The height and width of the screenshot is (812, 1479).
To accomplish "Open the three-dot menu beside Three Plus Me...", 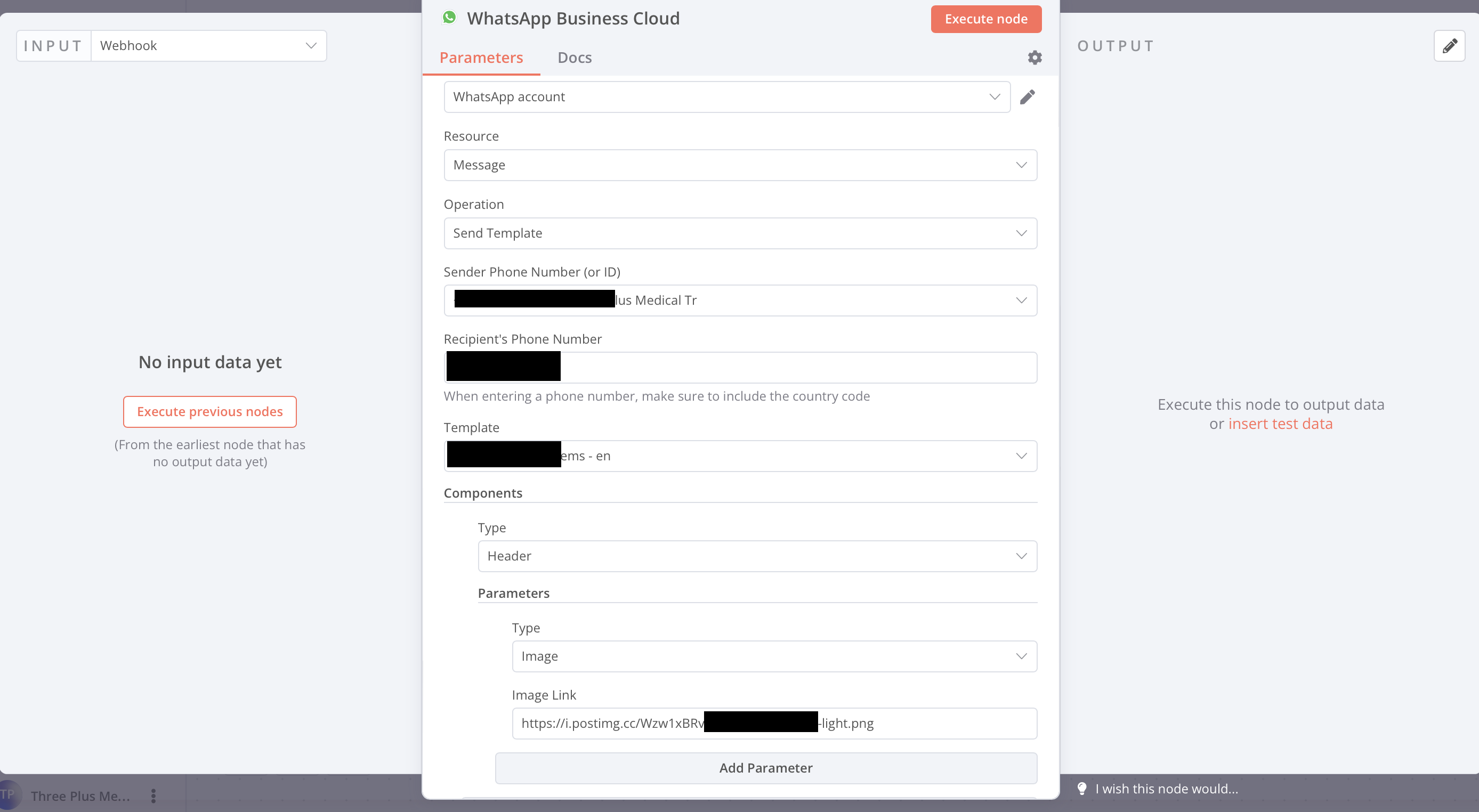I will pyautogui.click(x=153, y=795).
